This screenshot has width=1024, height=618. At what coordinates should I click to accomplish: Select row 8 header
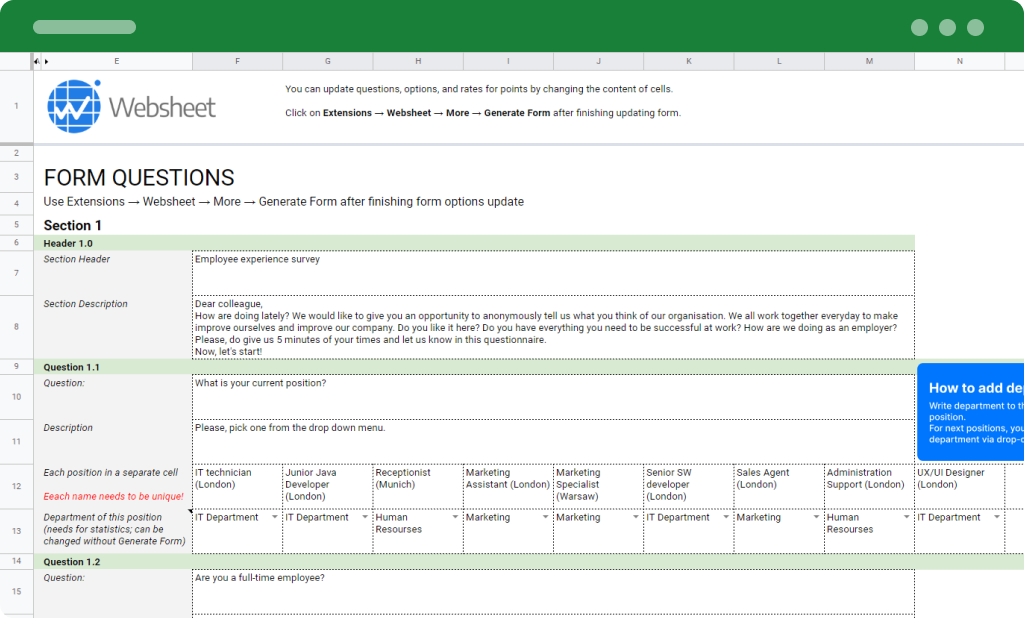click(x=16, y=327)
